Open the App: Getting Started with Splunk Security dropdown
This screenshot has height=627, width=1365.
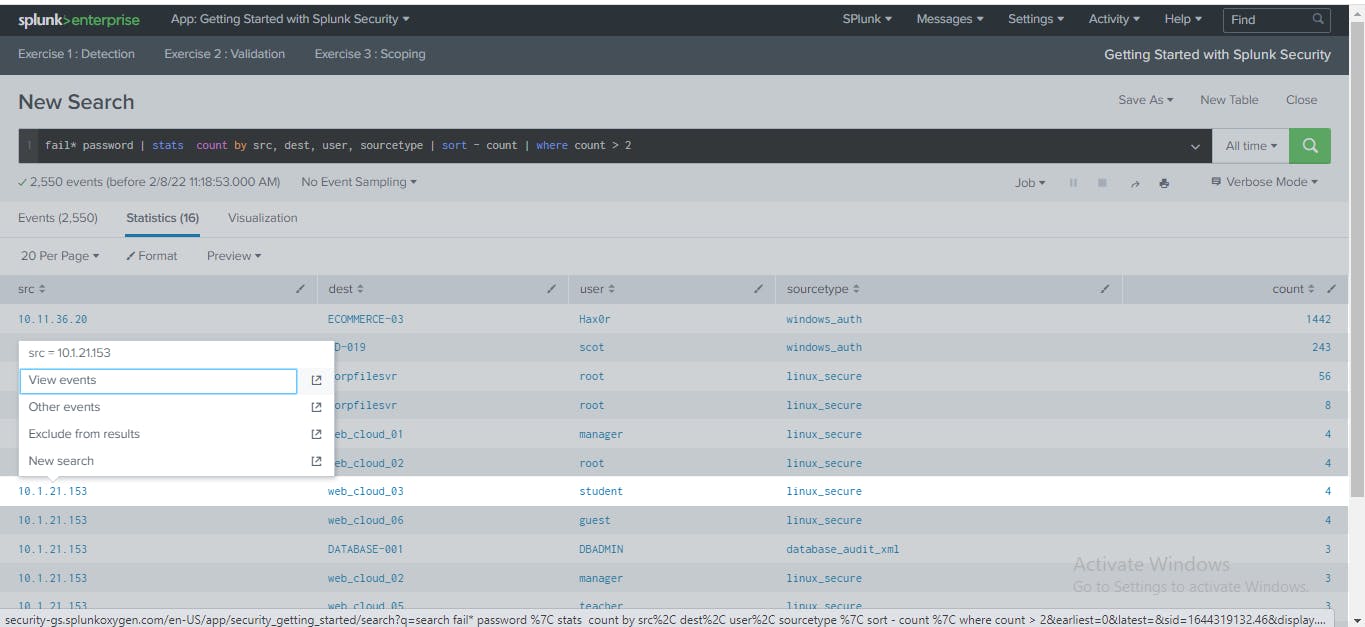tap(290, 19)
